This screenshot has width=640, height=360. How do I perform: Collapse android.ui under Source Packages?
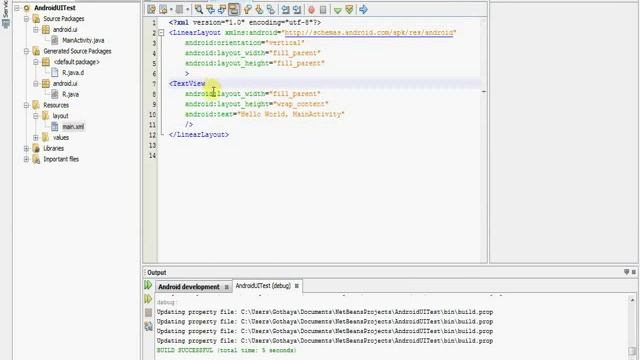point(36,29)
